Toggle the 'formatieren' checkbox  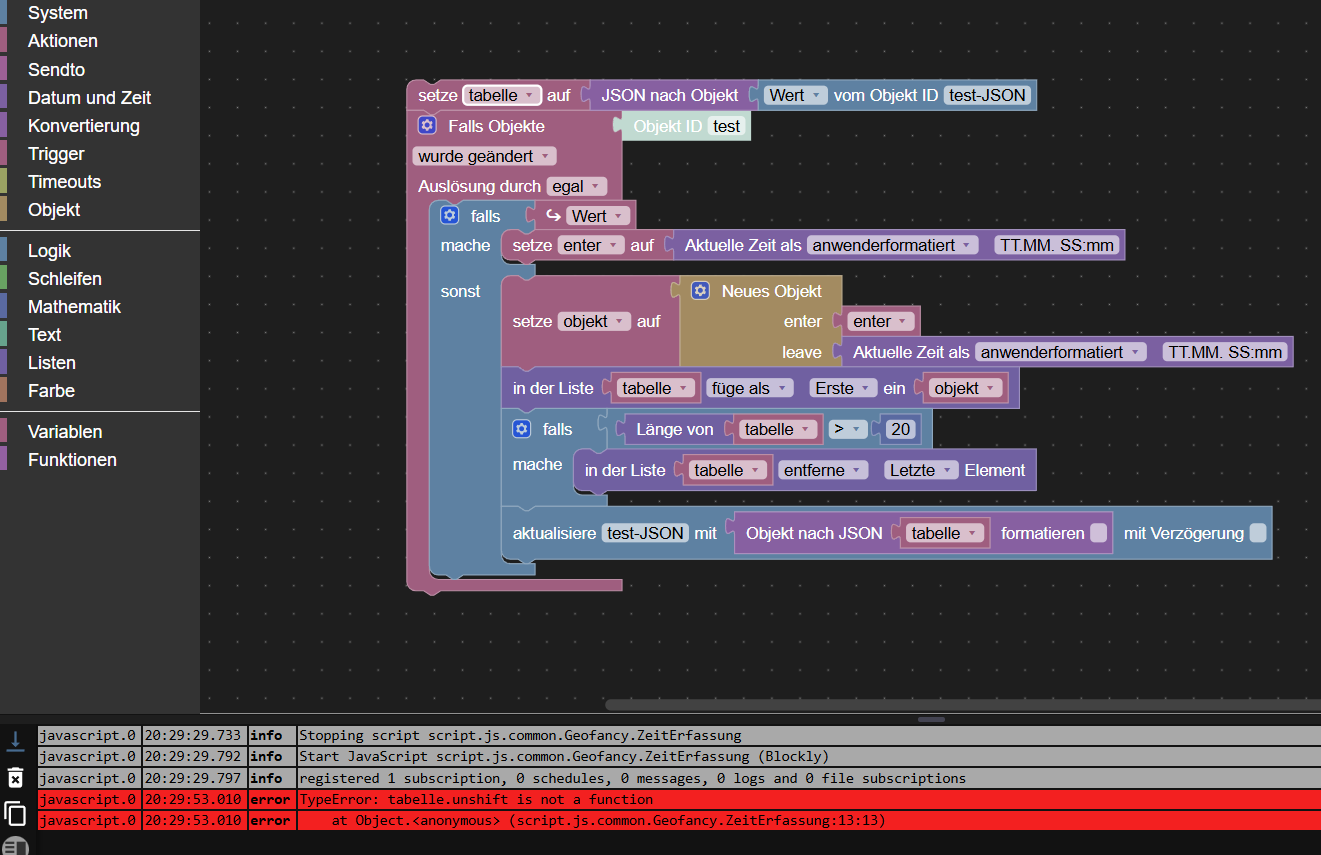1099,533
